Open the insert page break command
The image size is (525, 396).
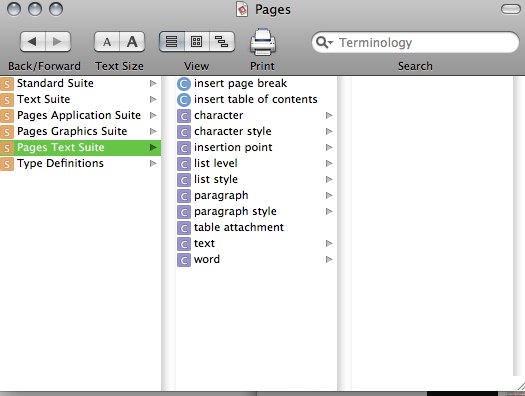coord(256,83)
